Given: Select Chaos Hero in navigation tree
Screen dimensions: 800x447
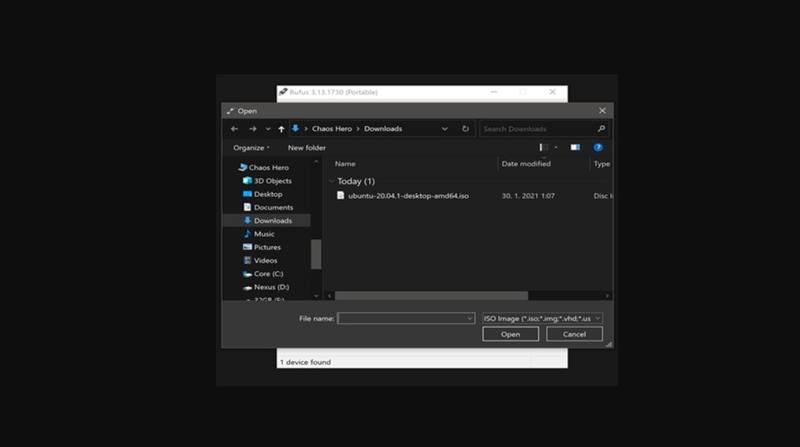Looking at the screenshot, I should click(x=269, y=167).
